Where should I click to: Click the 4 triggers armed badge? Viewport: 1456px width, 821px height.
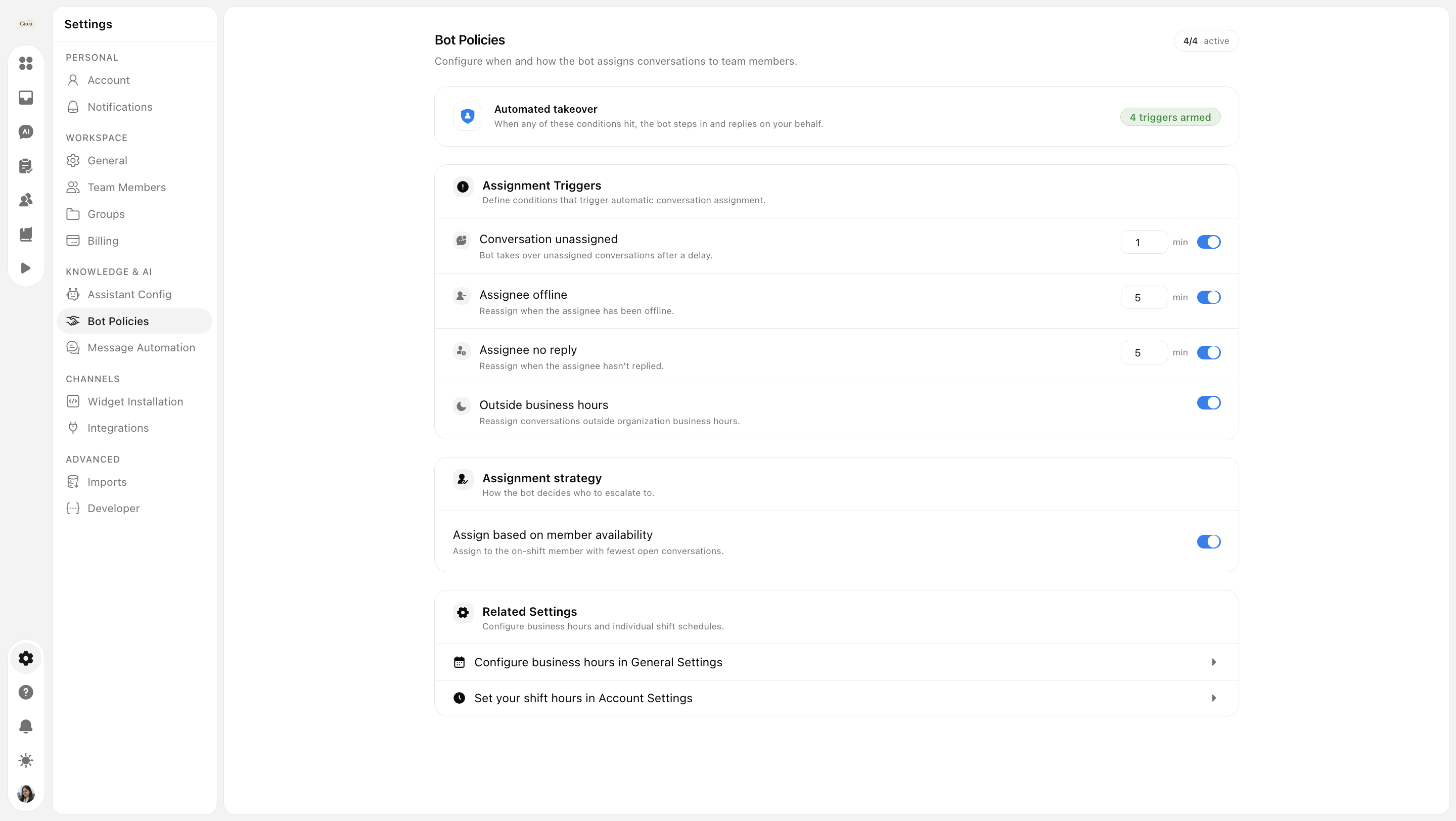[x=1170, y=117]
